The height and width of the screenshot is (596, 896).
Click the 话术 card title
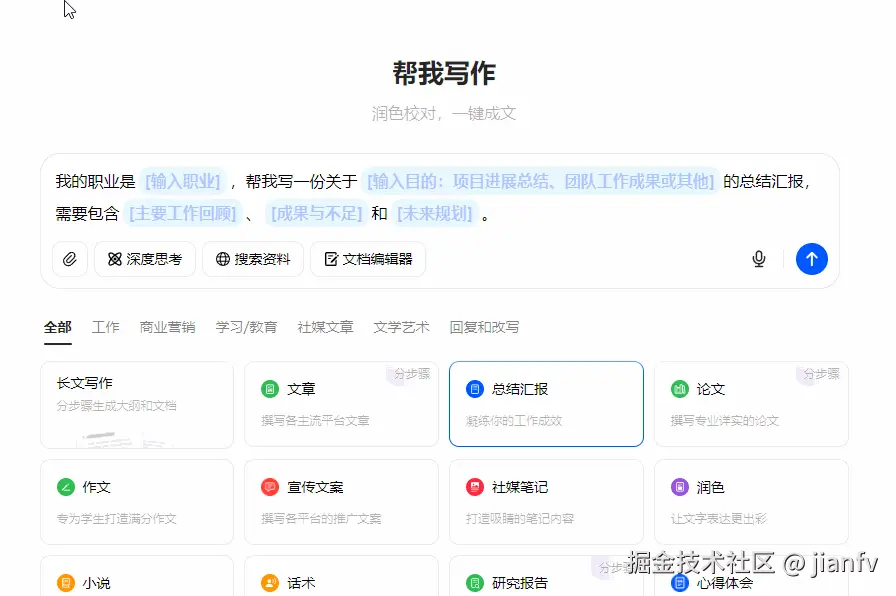[x=301, y=583]
